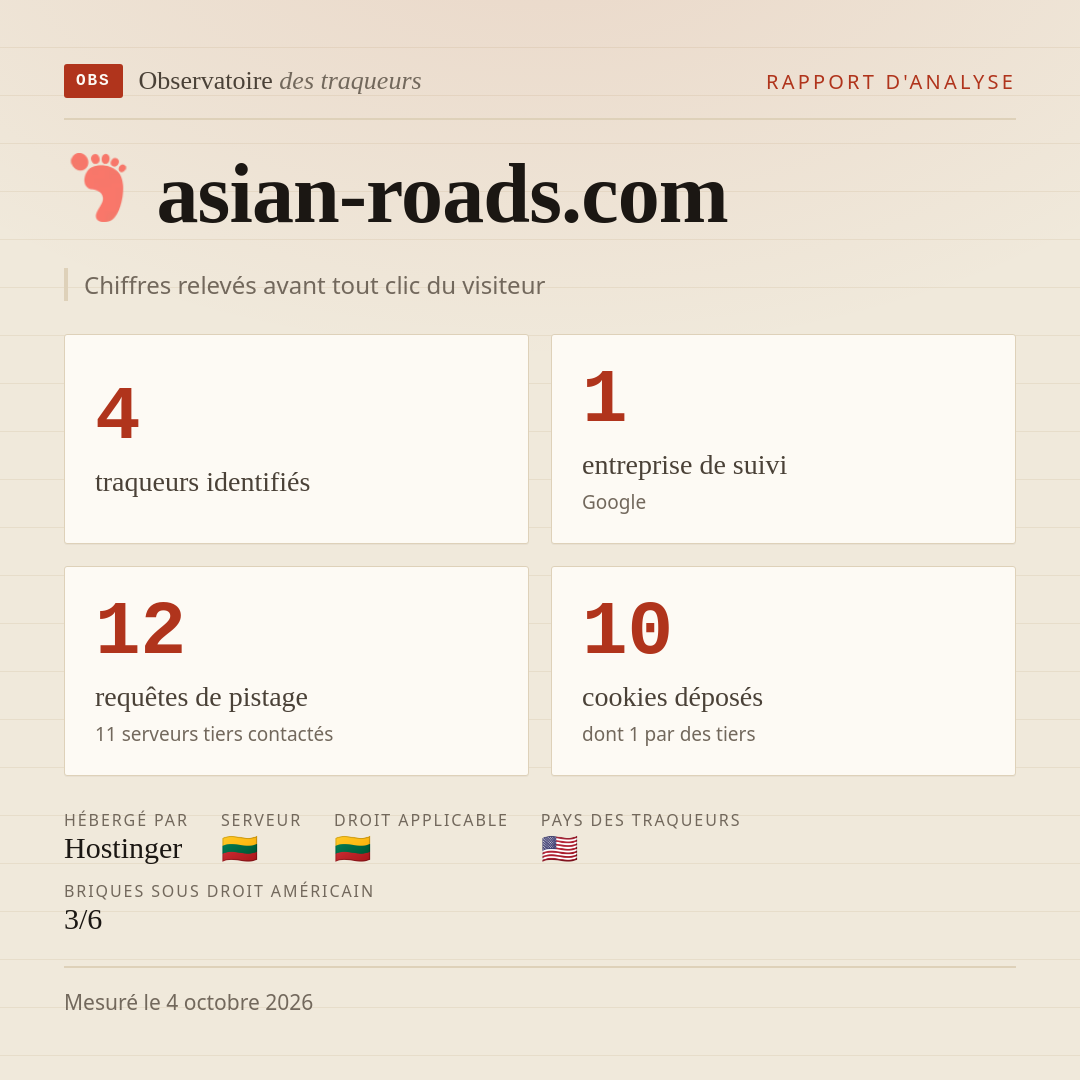The height and width of the screenshot is (1080, 1080).
Task: Click 'dont 1 par des tiers'
Action: [669, 734]
